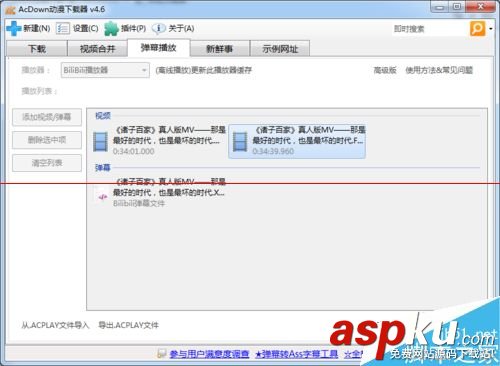Click the status bar survey icon
500x366 pixels.
tap(162, 353)
